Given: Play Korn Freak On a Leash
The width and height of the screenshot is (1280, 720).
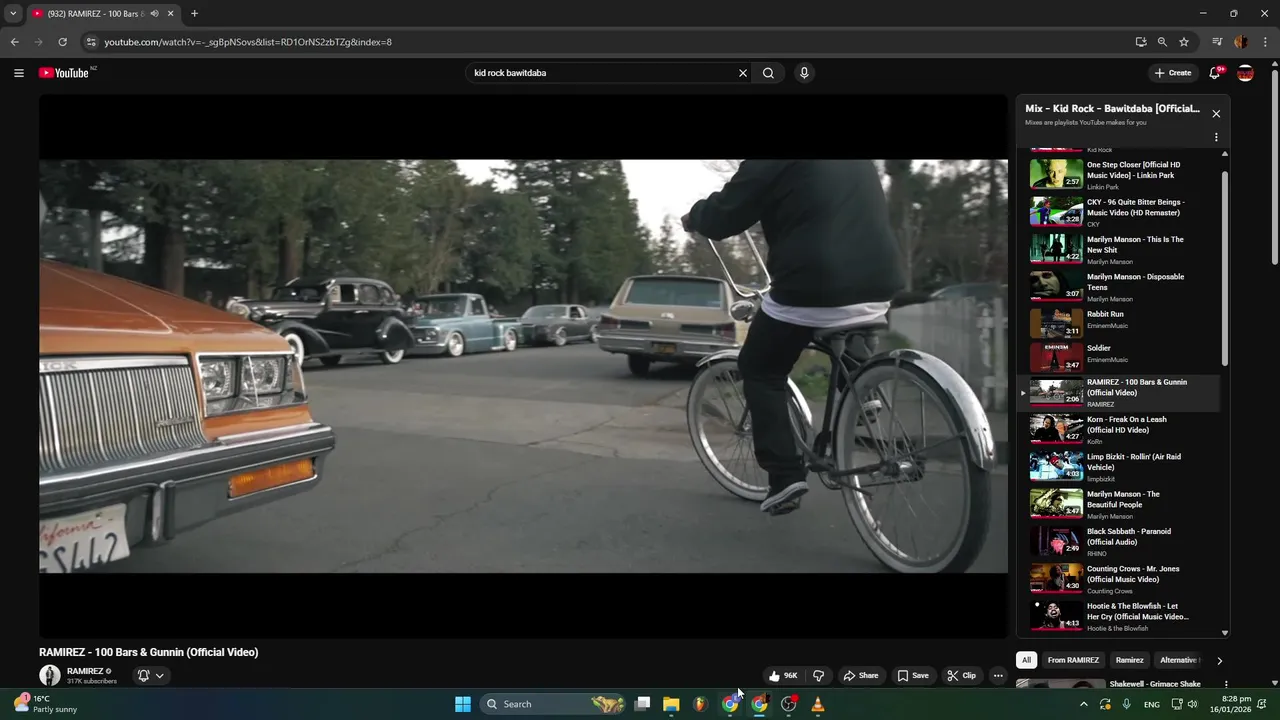Looking at the screenshot, I should pyautogui.click(x=1118, y=428).
